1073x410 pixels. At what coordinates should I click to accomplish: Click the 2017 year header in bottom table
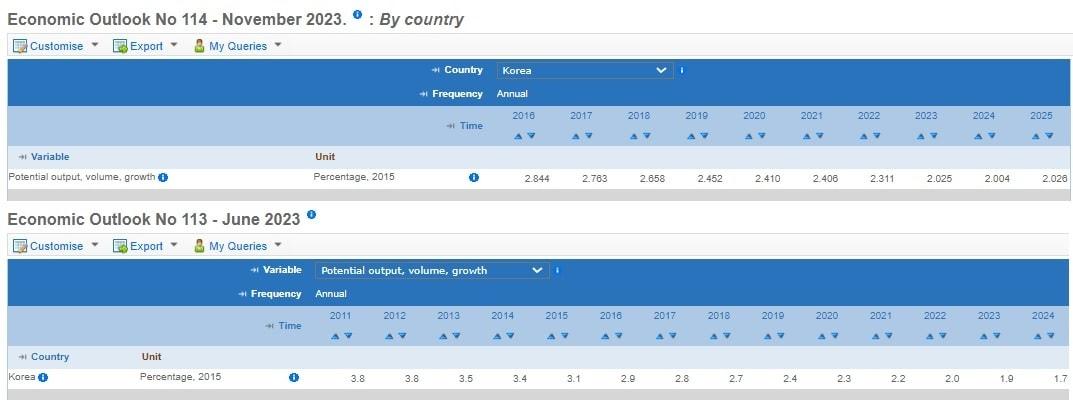(x=665, y=316)
